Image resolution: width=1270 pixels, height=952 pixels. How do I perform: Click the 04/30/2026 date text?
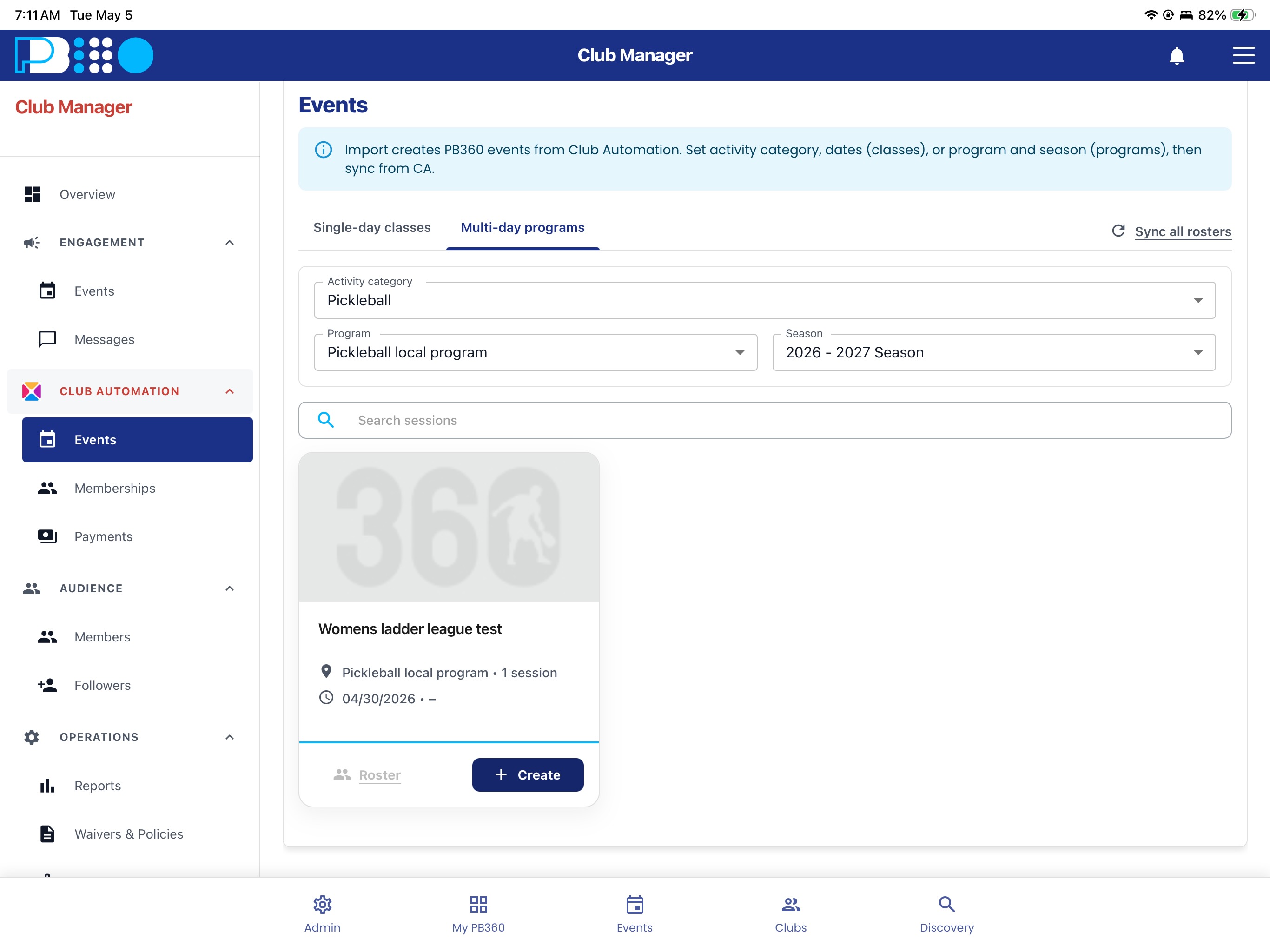coord(378,699)
